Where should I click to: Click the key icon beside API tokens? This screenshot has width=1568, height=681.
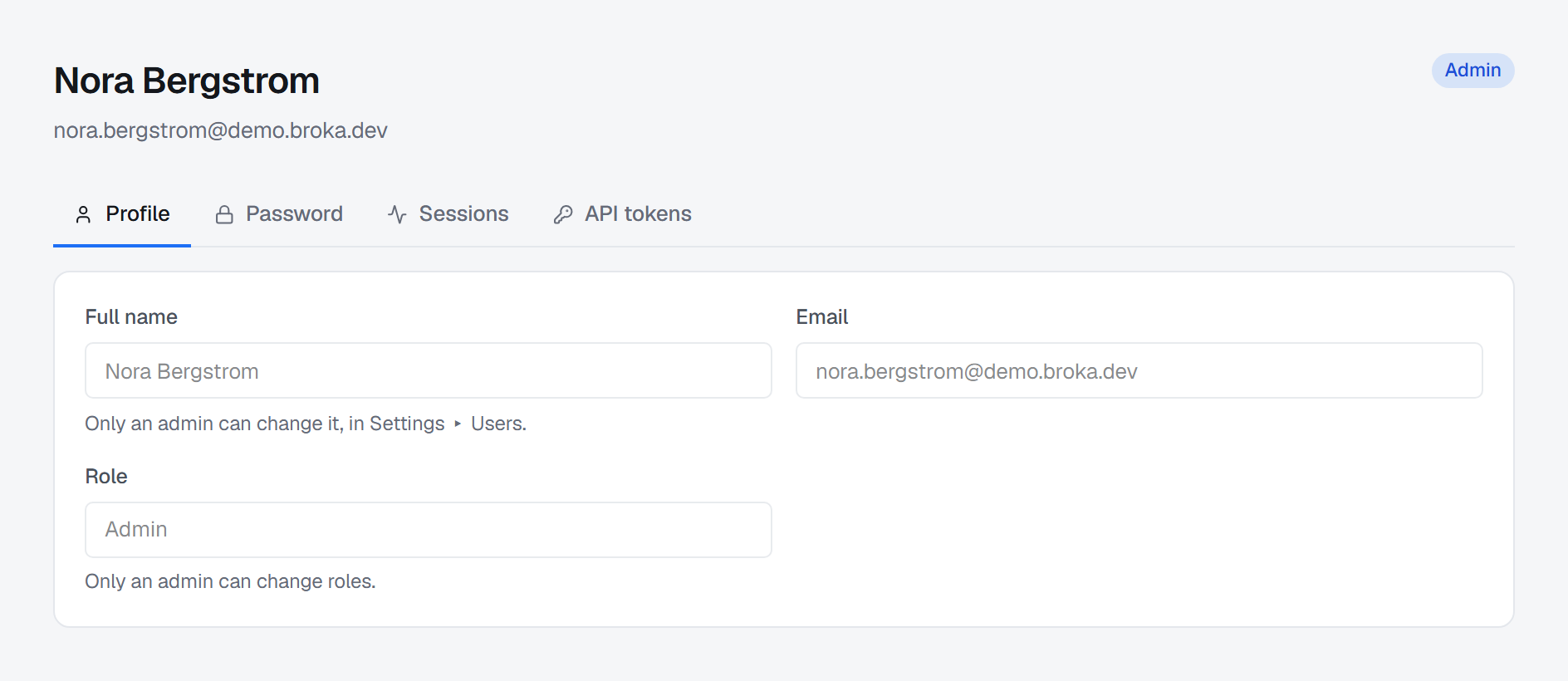click(563, 214)
